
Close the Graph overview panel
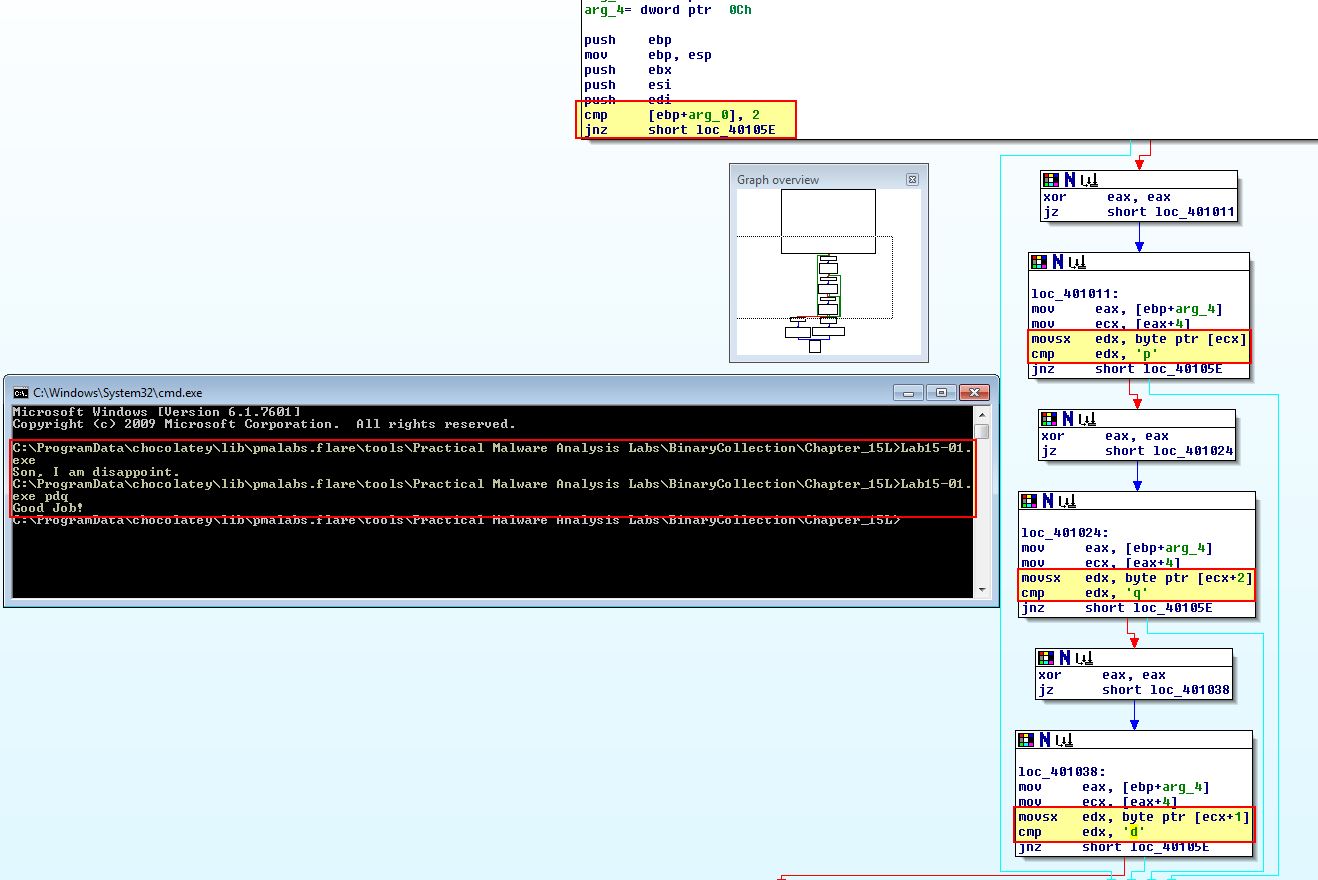click(x=912, y=179)
